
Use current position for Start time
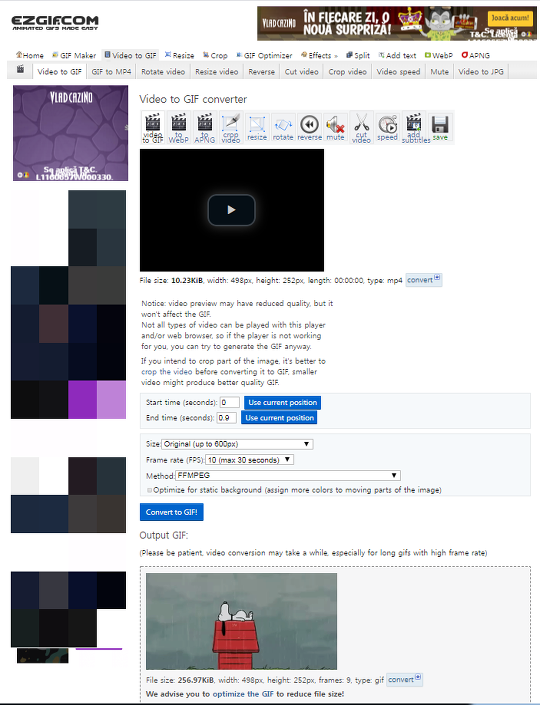282,402
